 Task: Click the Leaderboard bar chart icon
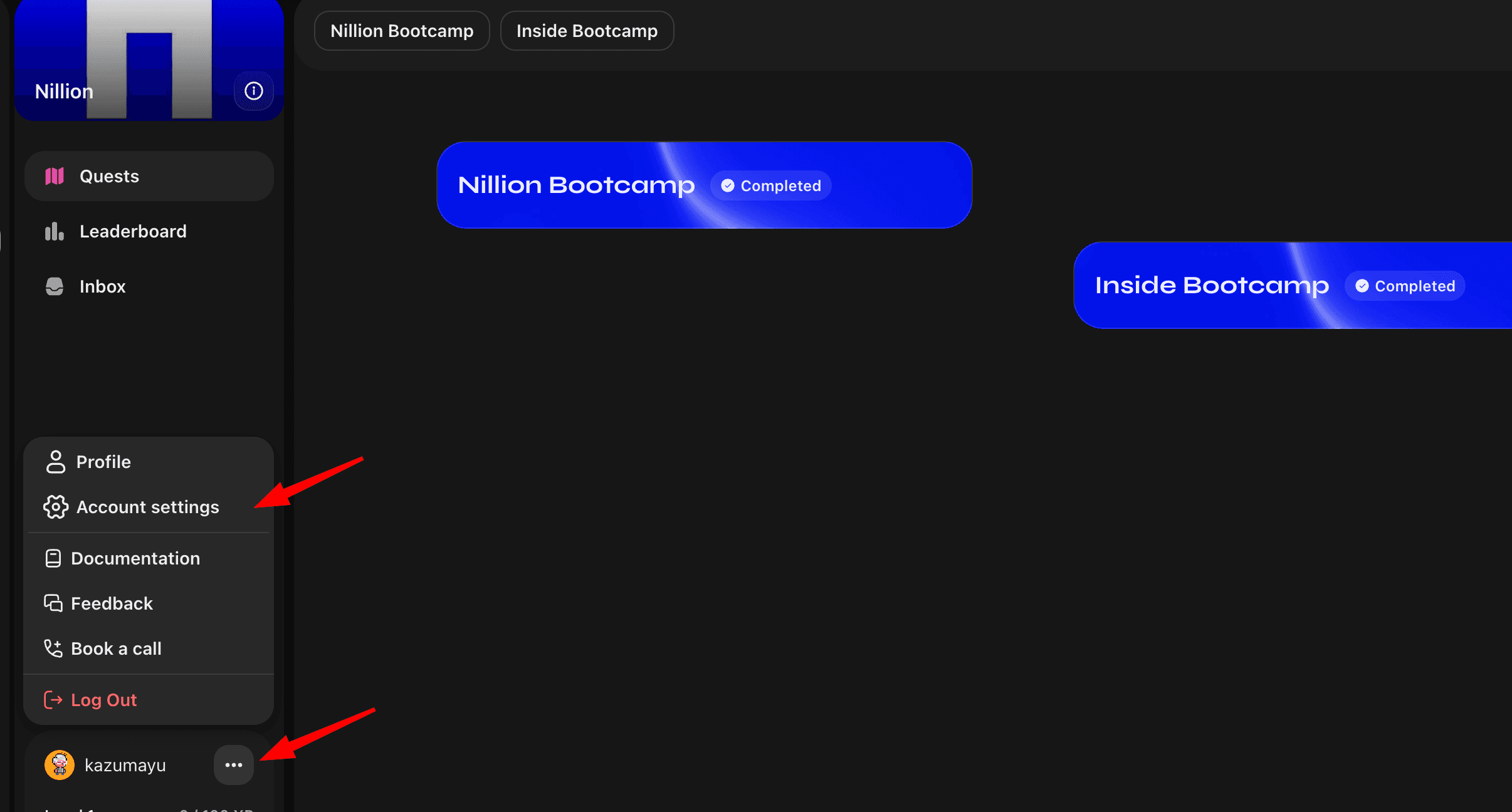point(55,231)
